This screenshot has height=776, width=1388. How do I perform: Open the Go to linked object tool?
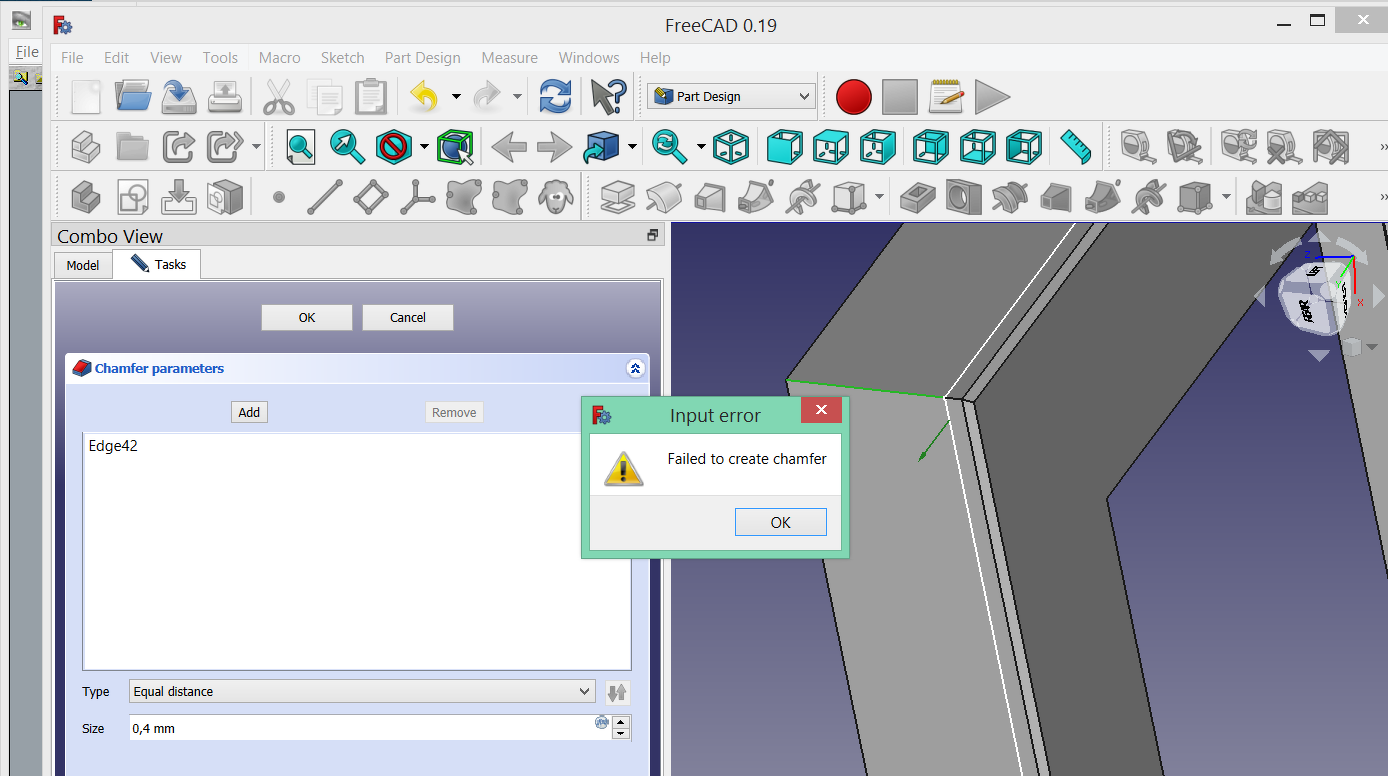[602, 147]
